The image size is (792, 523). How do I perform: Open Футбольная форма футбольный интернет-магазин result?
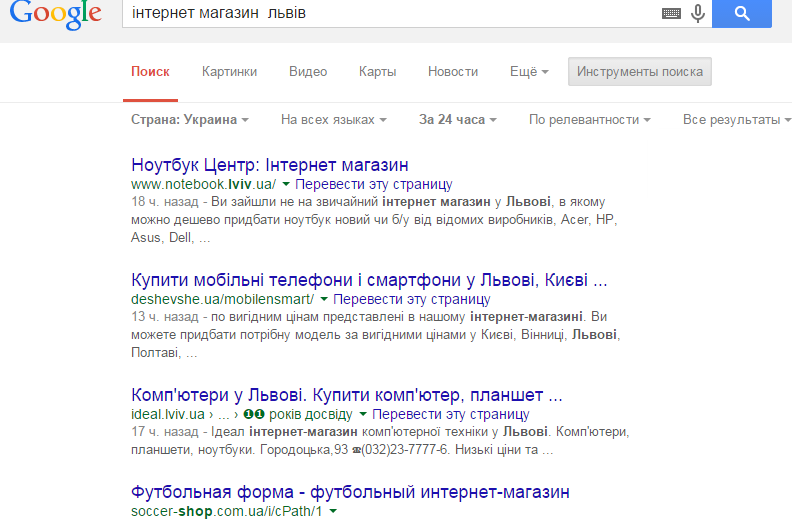350,492
